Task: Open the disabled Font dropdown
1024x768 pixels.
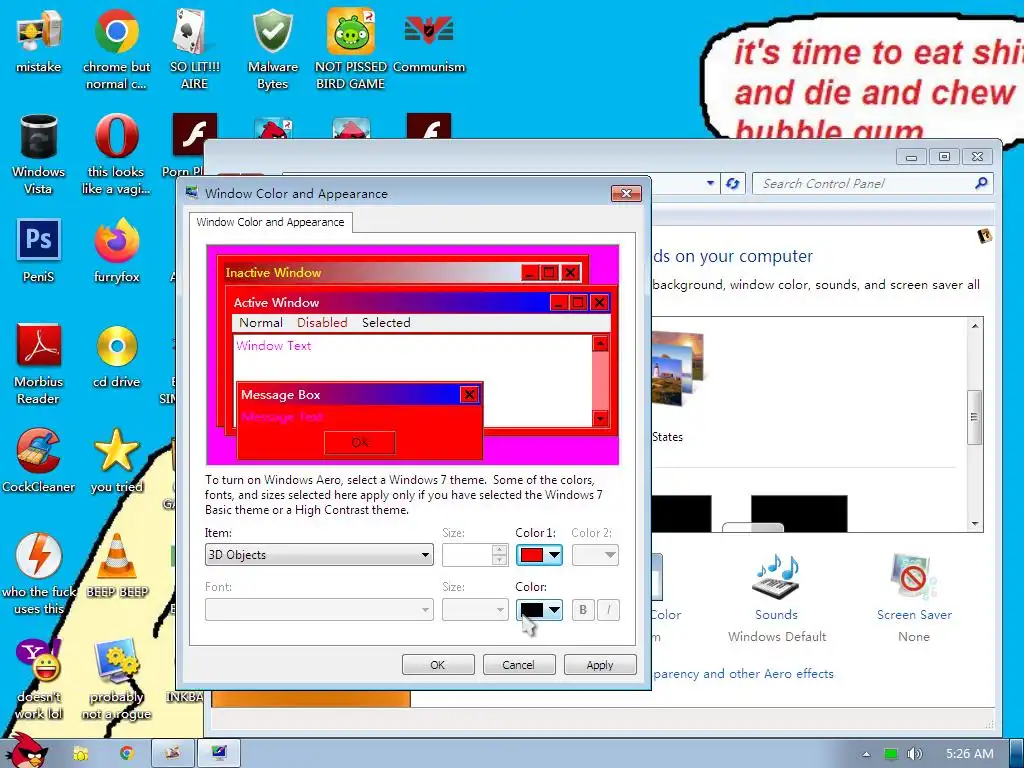Action: tap(319, 610)
